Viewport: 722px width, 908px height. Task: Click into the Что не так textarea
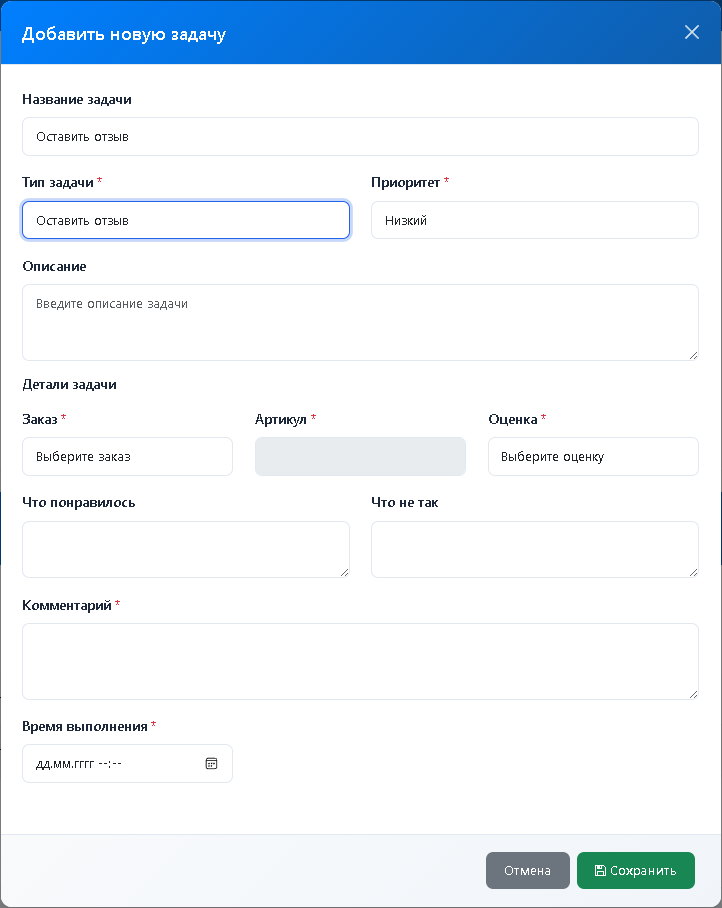534,548
